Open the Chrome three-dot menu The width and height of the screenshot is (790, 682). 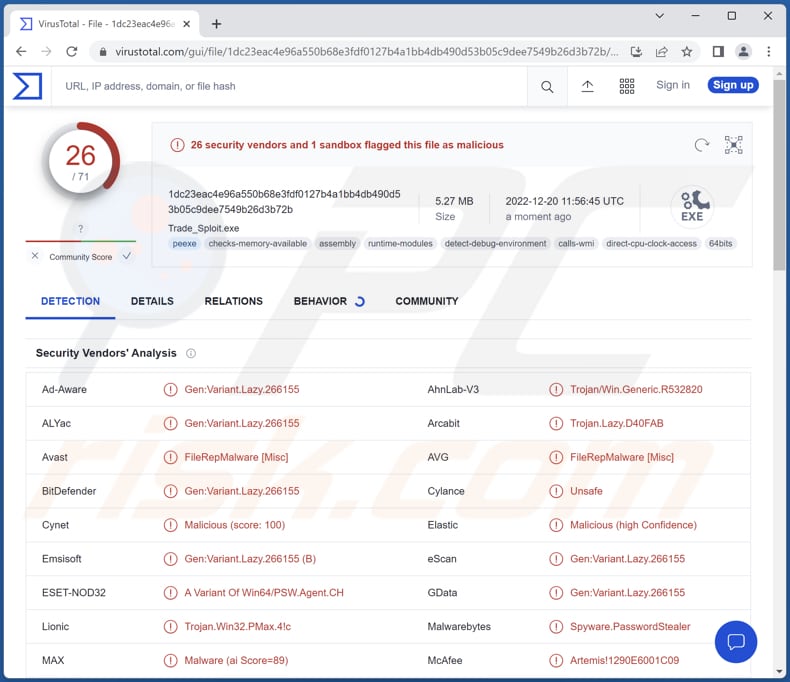tap(768, 51)
